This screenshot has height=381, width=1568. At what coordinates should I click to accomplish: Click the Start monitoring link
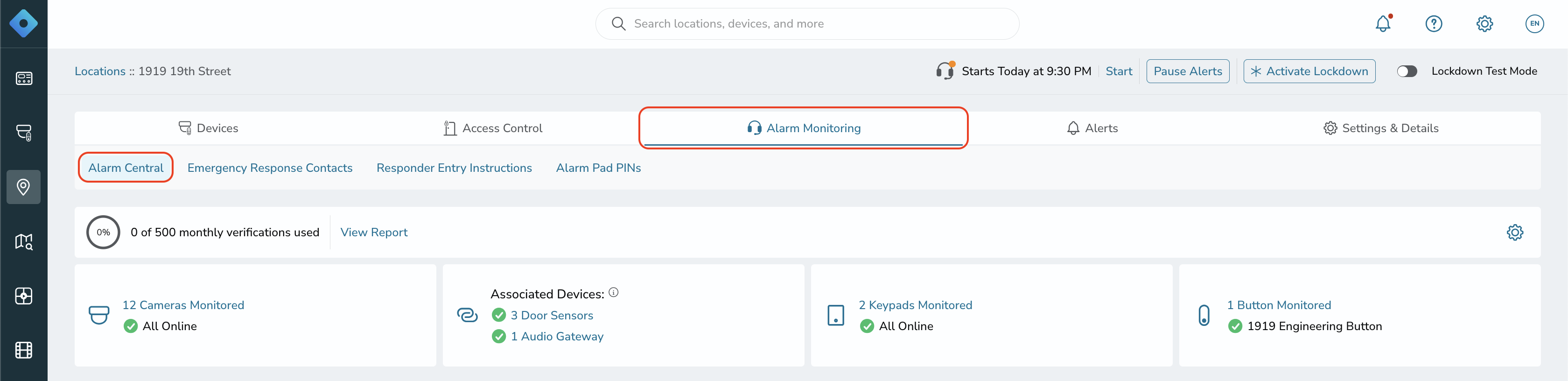[x=1119, y=71]
